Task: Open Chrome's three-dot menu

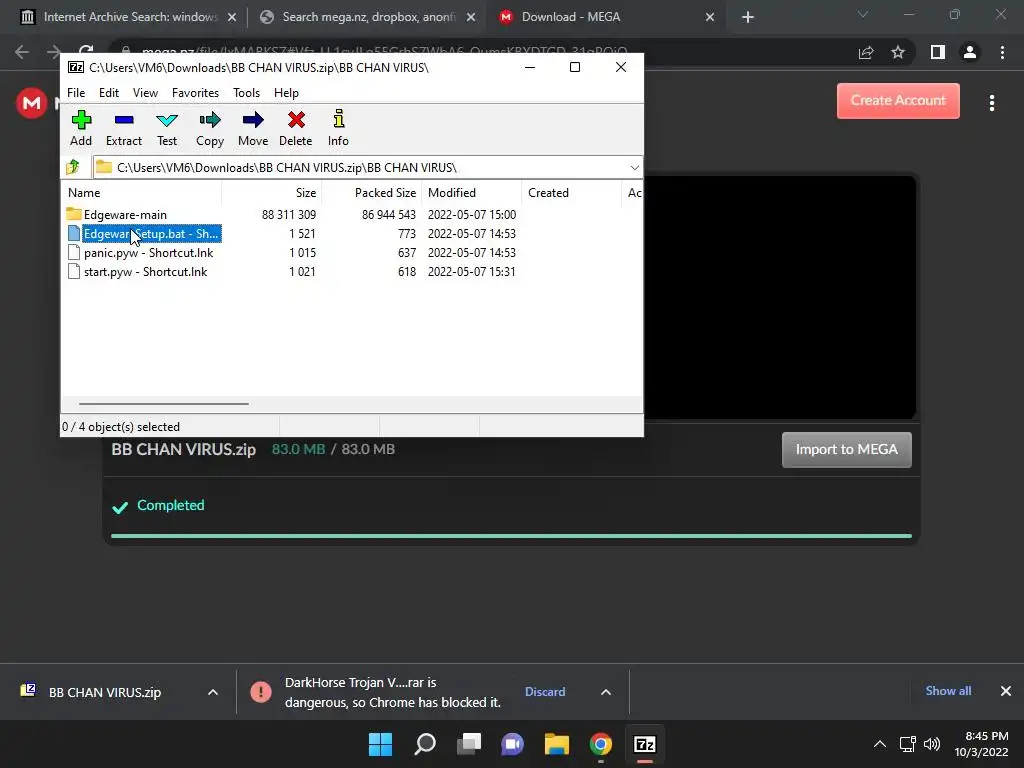Action: click(x=1002, y=52)
